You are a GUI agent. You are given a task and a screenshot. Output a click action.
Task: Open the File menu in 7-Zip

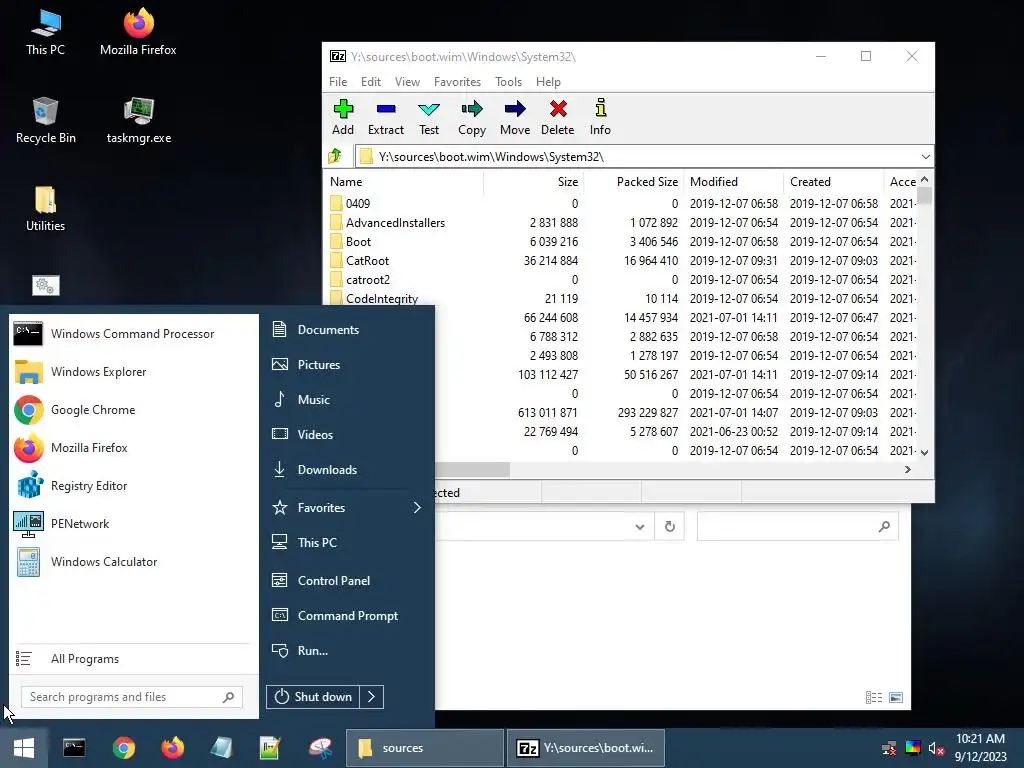(338, 82)
